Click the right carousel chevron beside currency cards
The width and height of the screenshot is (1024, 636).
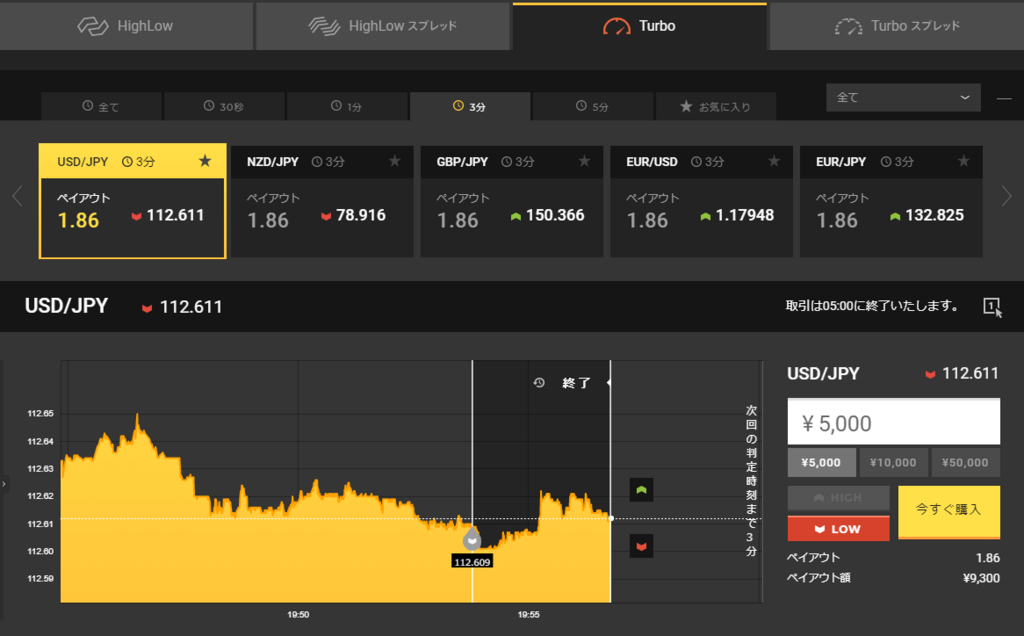pyautogui.click(x=1007, y=196)
